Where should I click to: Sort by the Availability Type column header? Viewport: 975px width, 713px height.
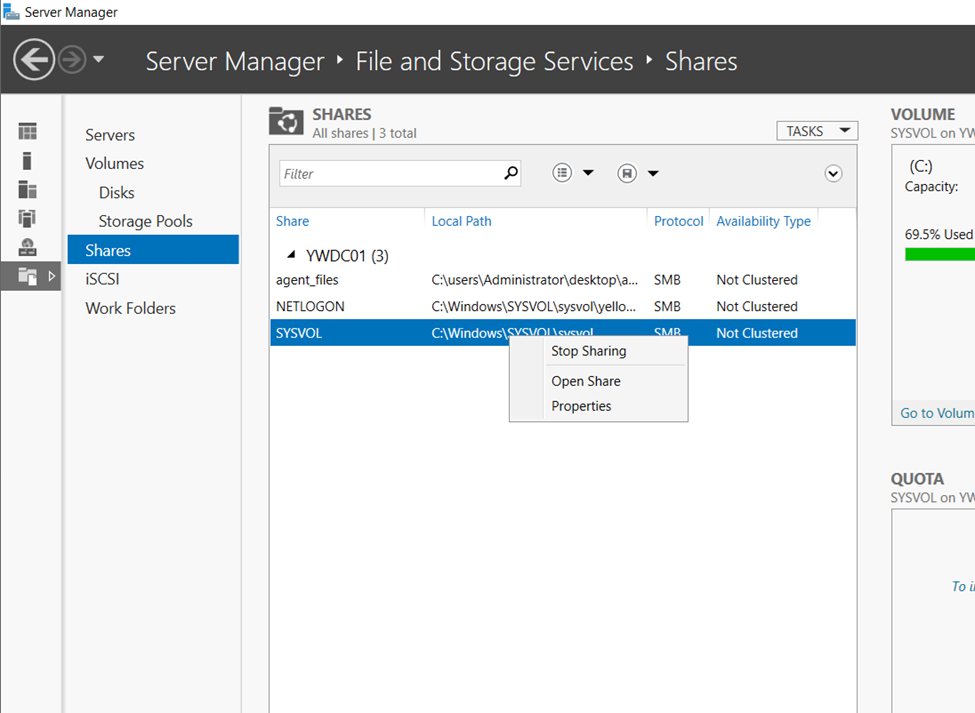[764, 221]
